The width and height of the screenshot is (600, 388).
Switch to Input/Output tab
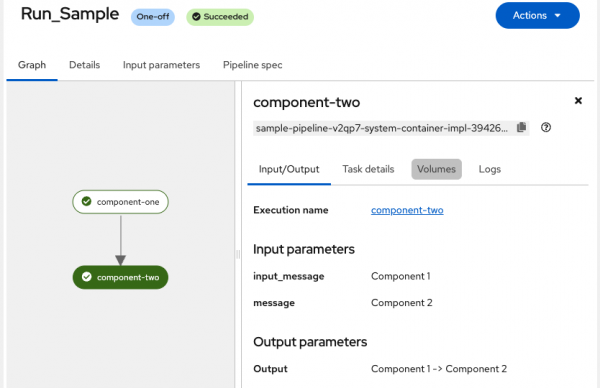pos(289,169)
